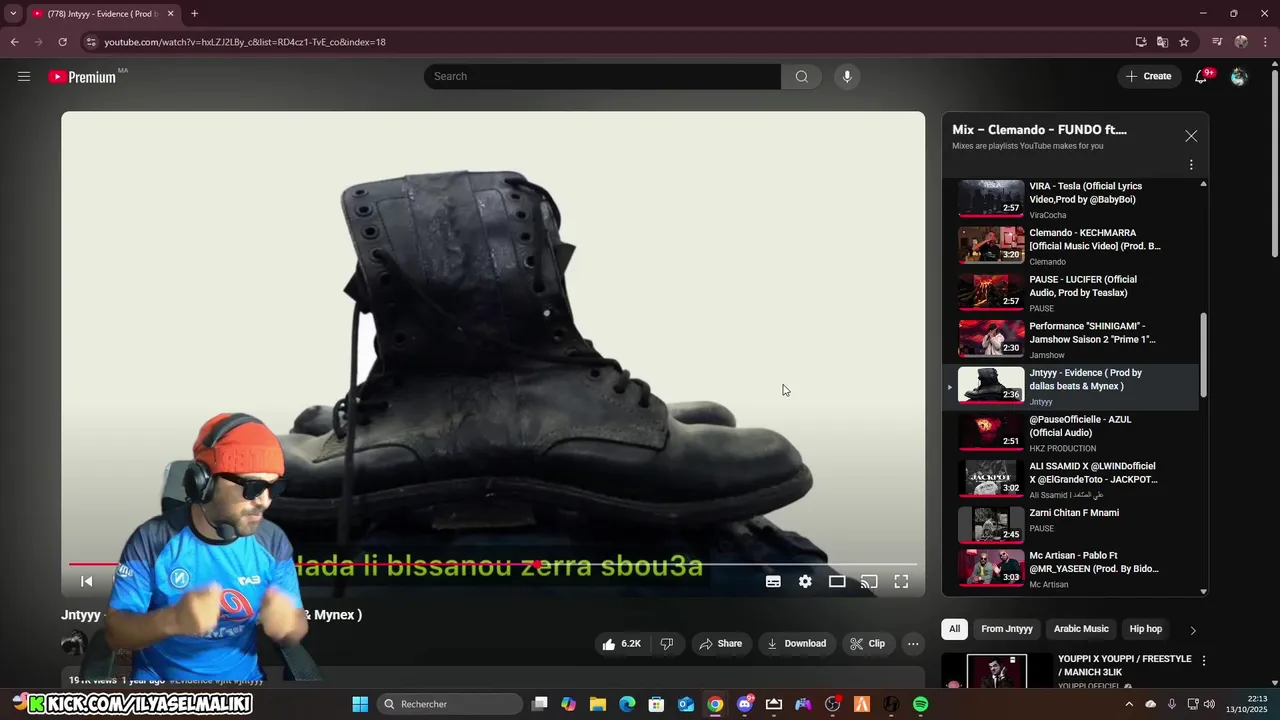Click the search magnifier button

(x=801, y=76)
